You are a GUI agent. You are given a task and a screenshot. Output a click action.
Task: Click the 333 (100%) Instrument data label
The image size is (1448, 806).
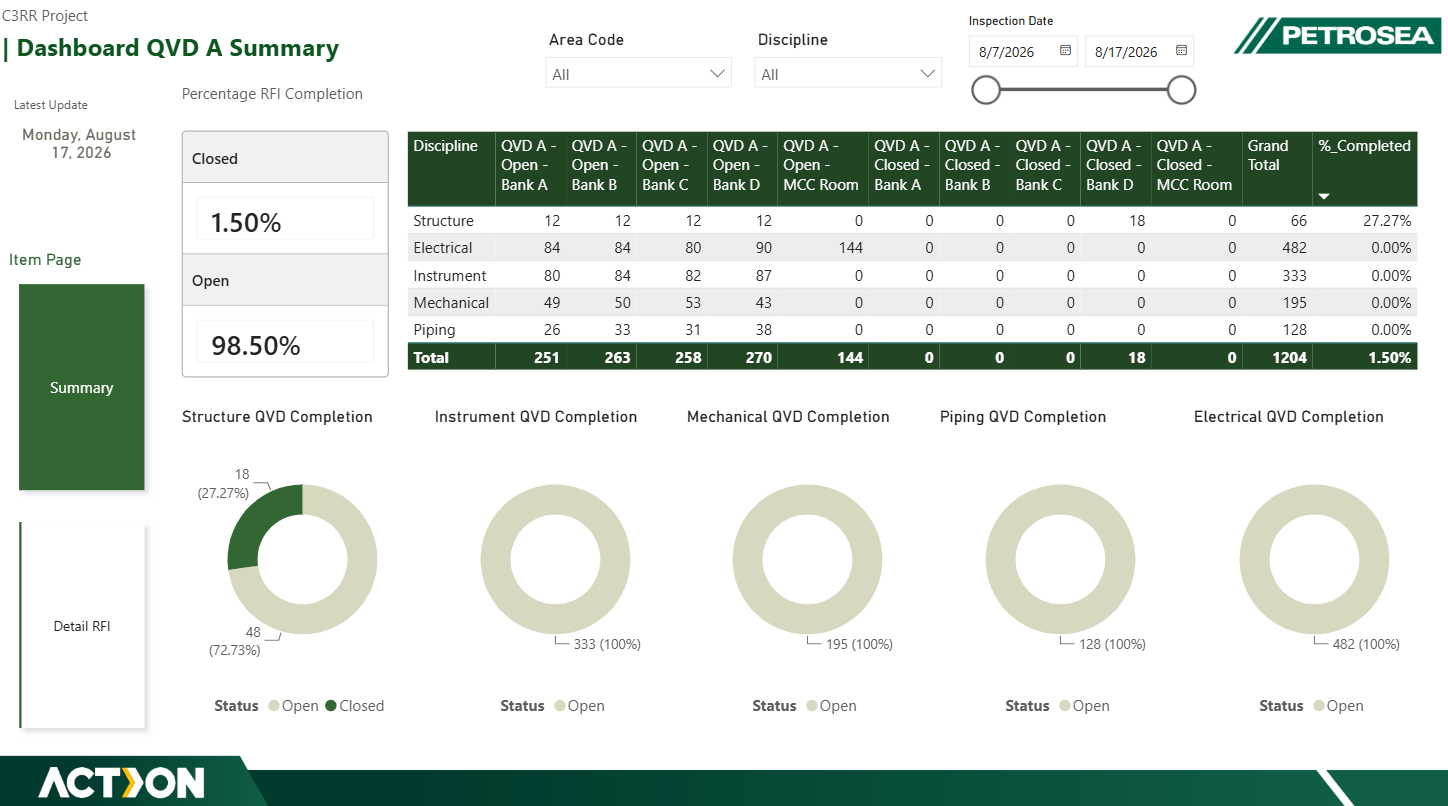[x=607, y=644]
